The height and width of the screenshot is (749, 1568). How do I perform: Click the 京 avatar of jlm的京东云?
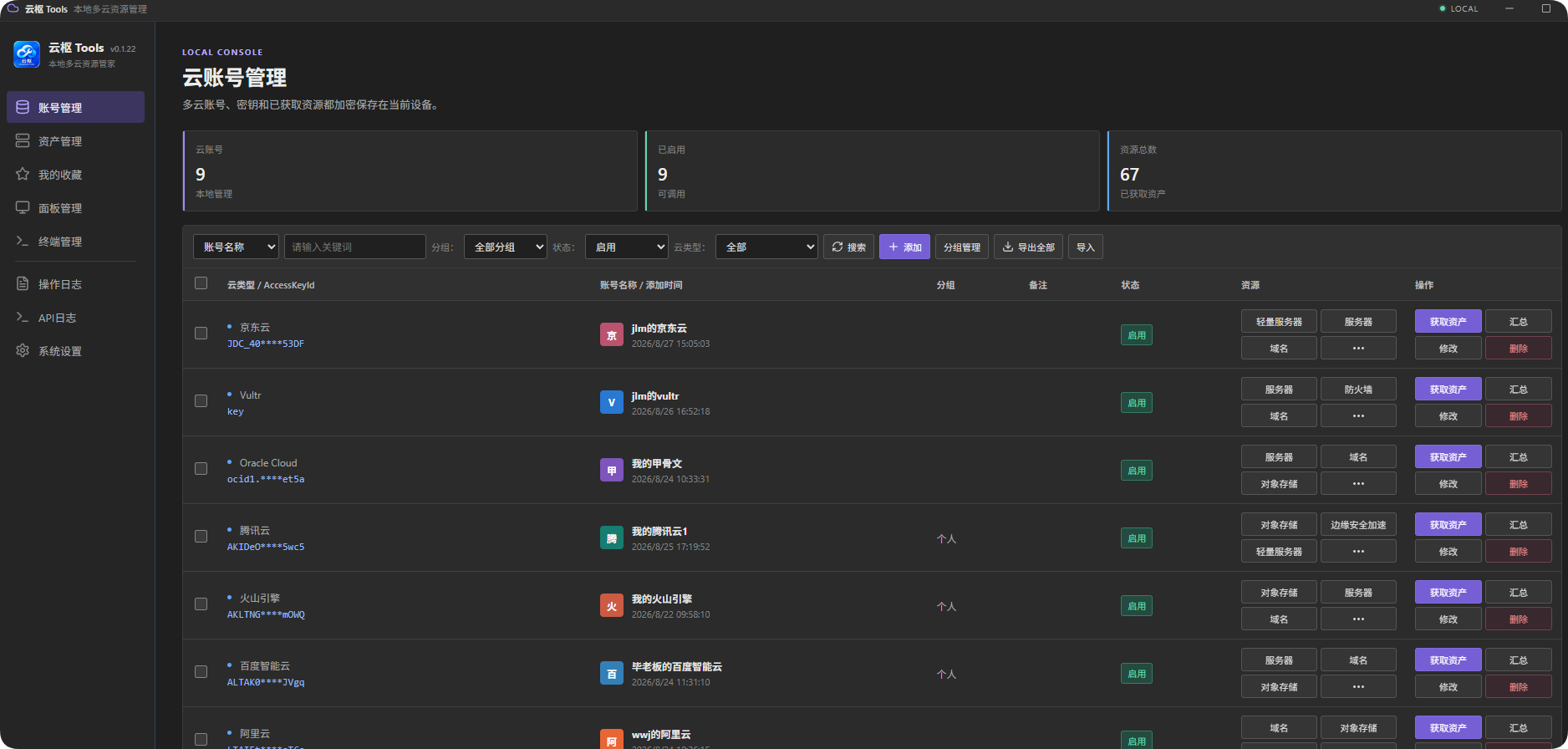coord(612,334)
